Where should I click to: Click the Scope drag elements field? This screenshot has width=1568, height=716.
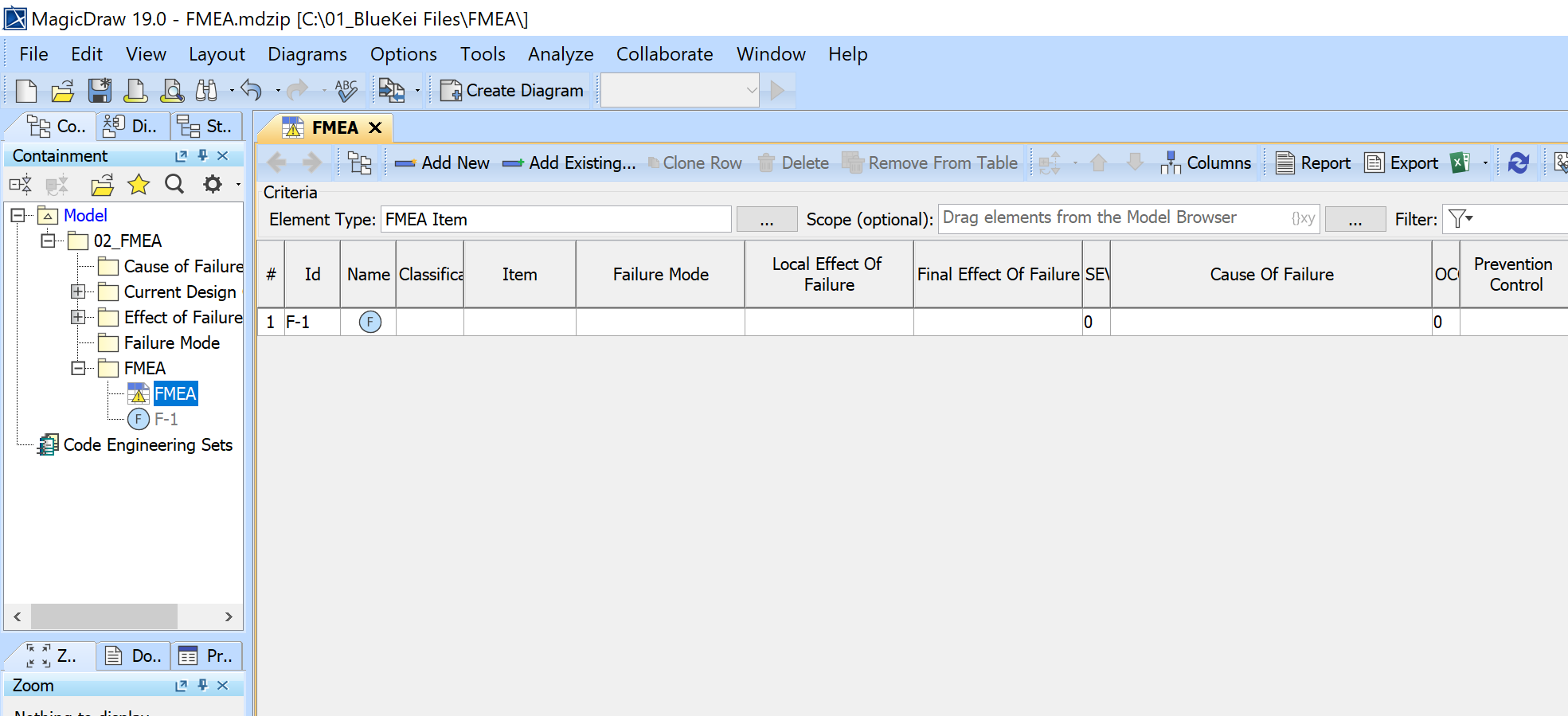[1129, 218]
